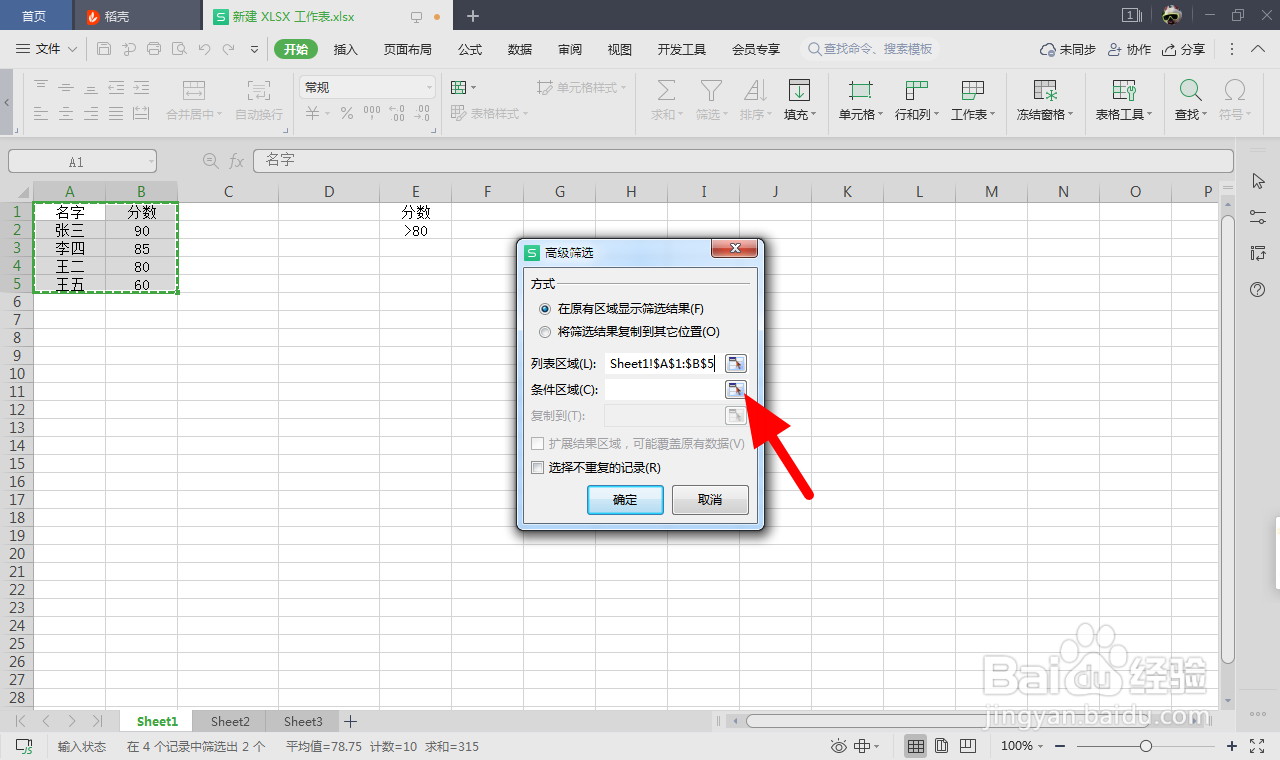Go to the 首页 home tab
The image size is (1280, 760).
point(35,16)
